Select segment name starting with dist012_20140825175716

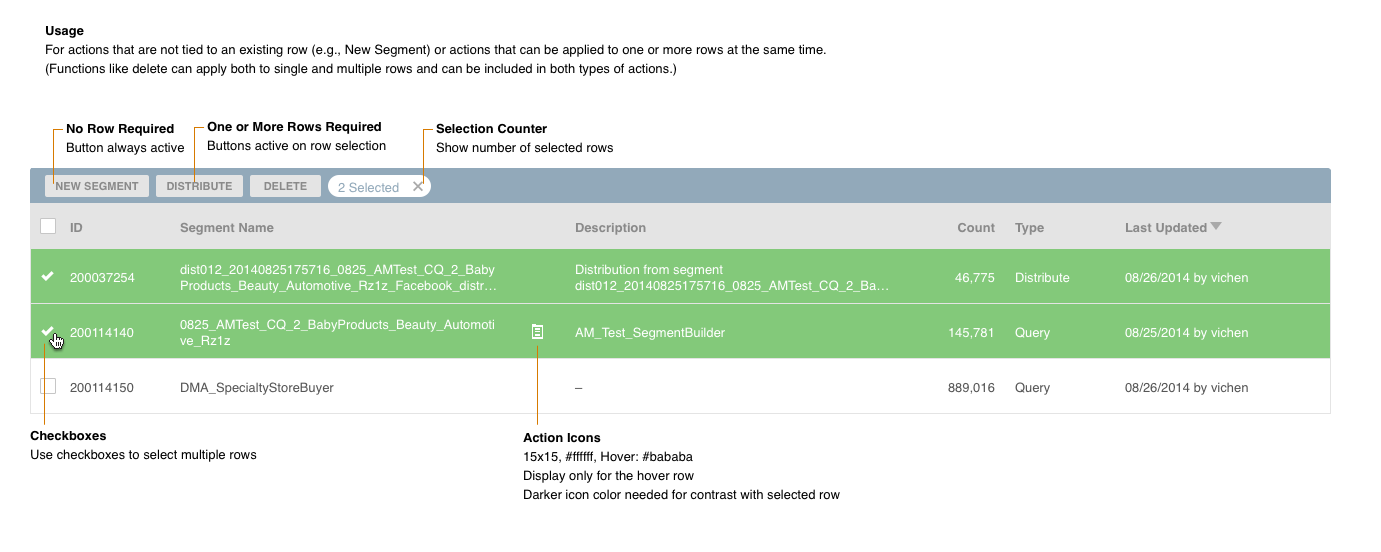click(338, 278)
